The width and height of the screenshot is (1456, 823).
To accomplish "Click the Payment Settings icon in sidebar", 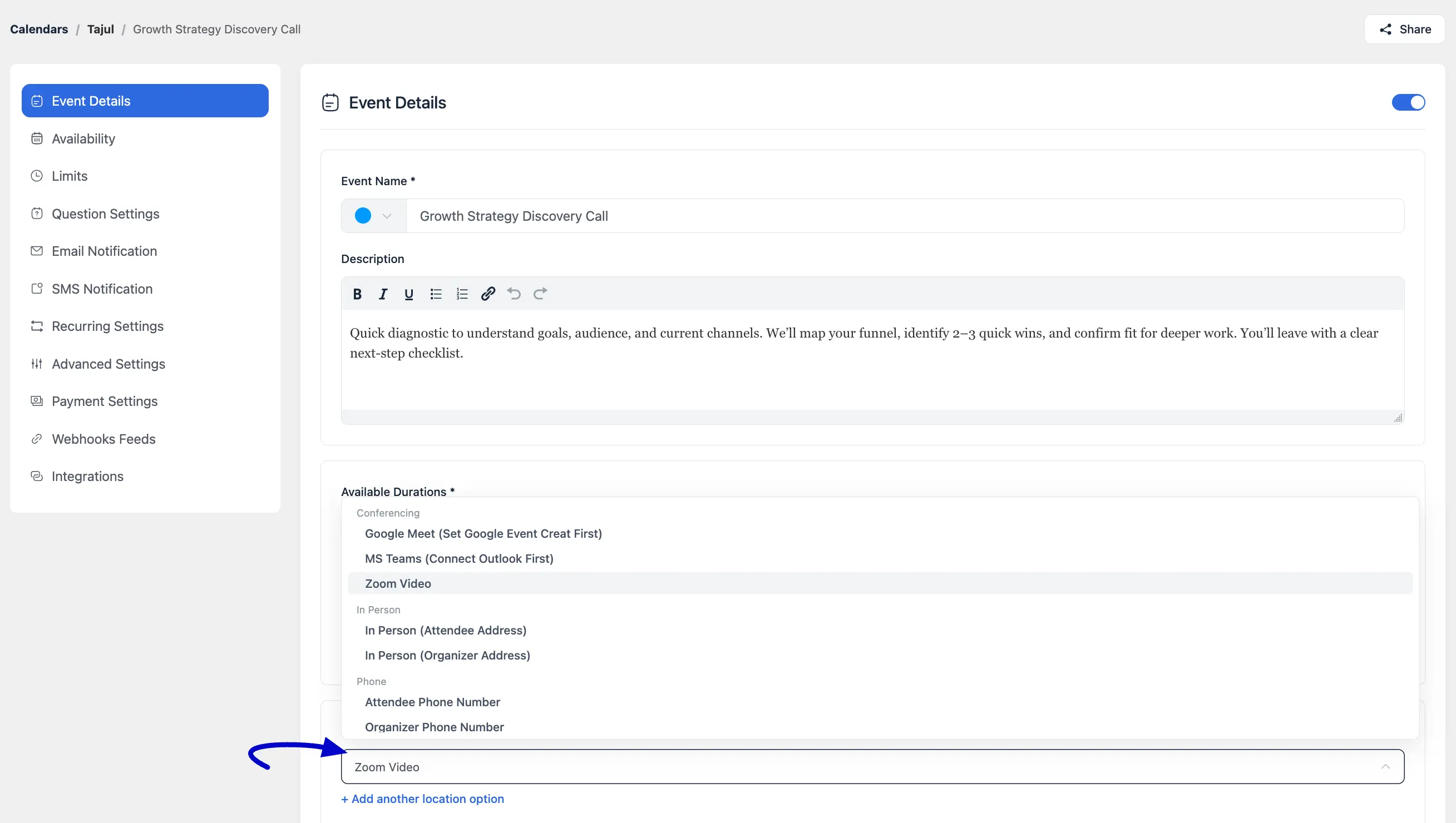I will tap(37, 401).
